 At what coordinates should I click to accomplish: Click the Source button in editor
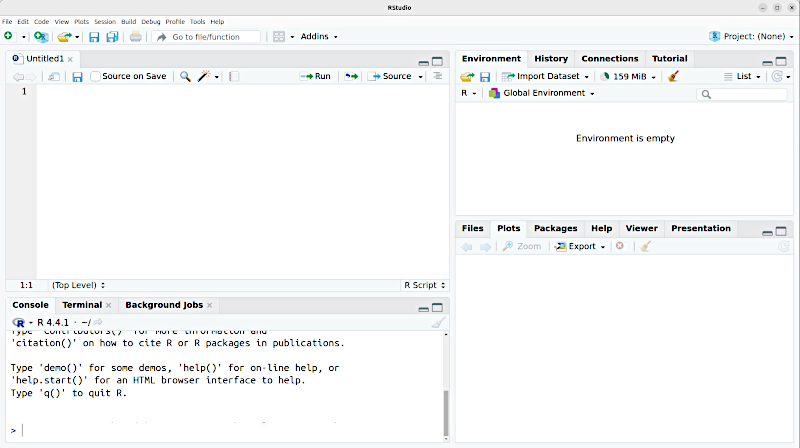point(391,76)
